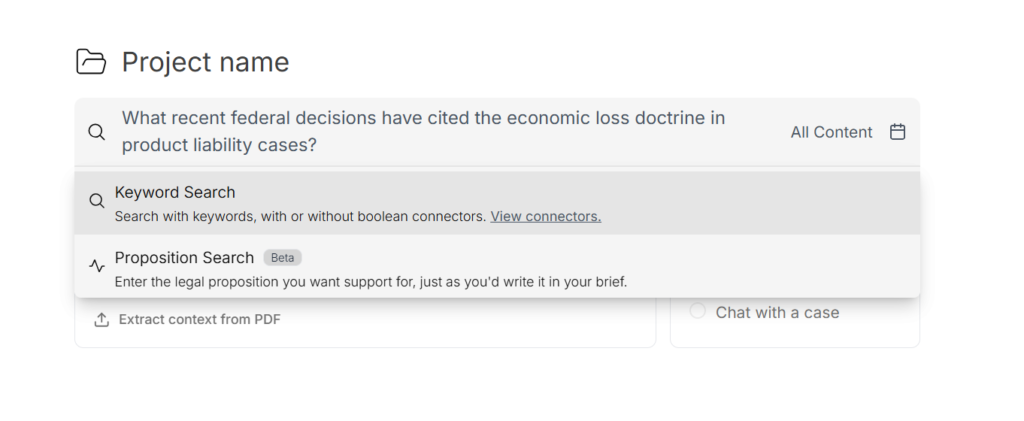The image size is (1024, 421).
Task: Expand the All Content filter dropdown
Action: tap(831, 132)
